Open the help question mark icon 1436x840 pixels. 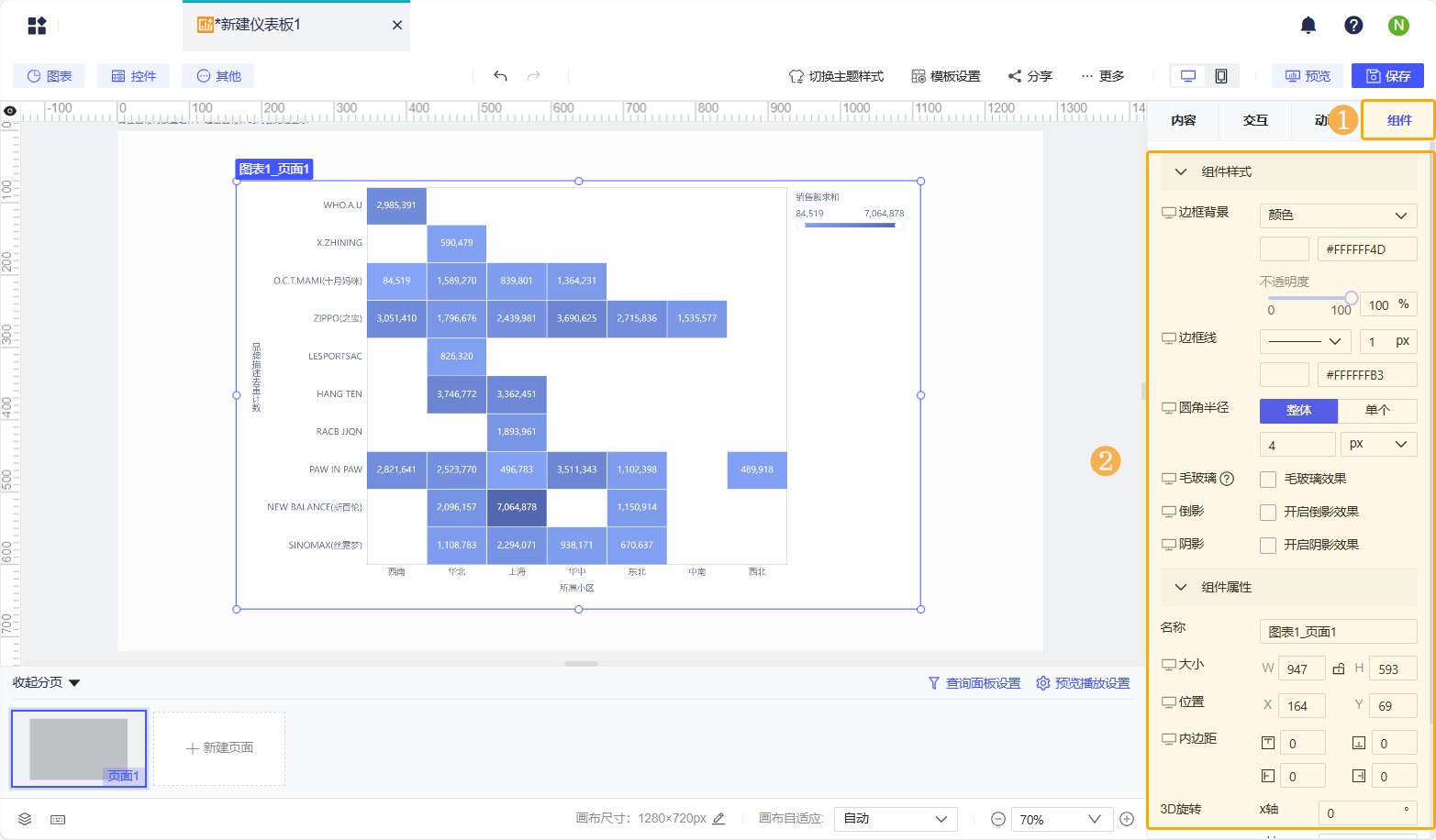tap(1353, 26)
